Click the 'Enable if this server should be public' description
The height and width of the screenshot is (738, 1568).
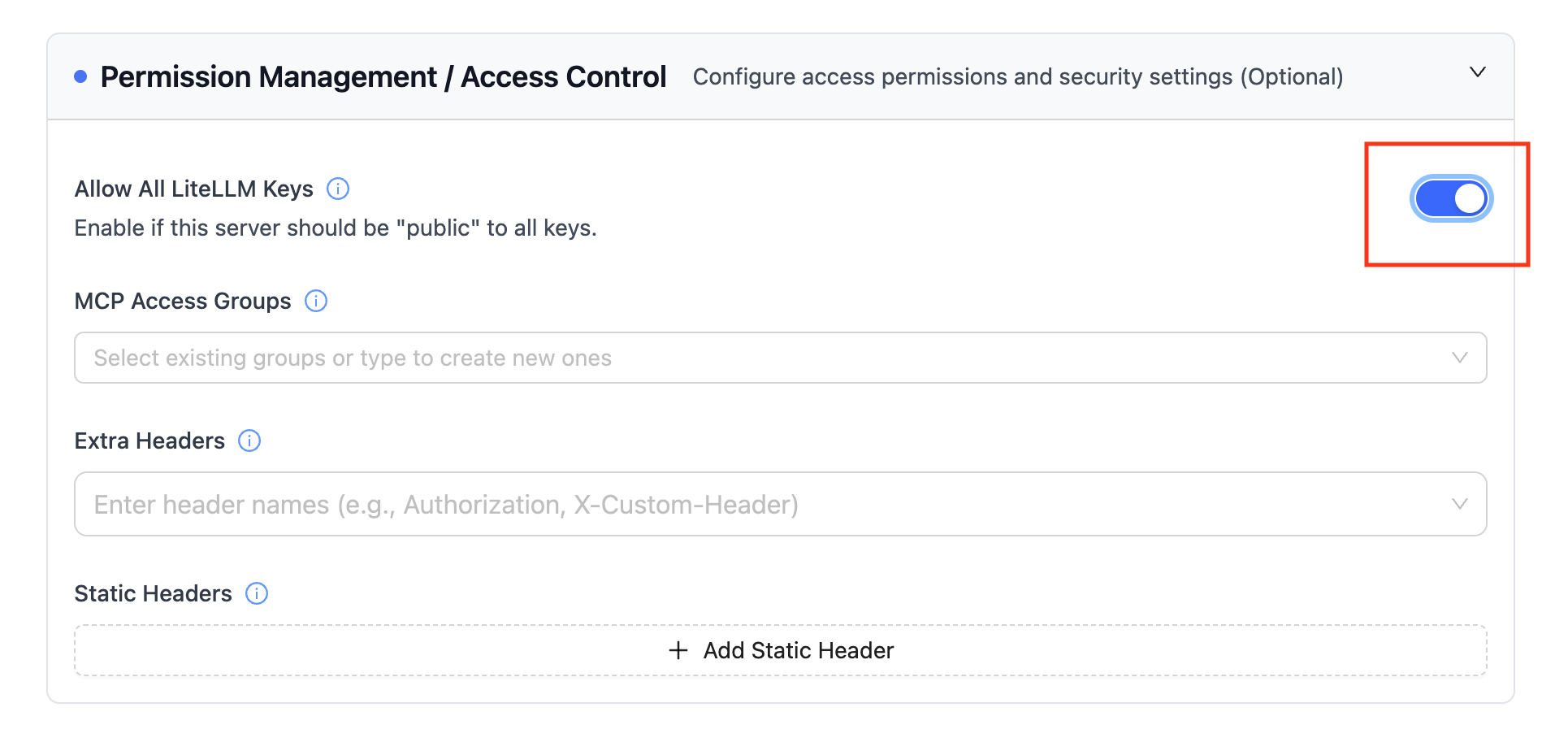tap(336, 228)
